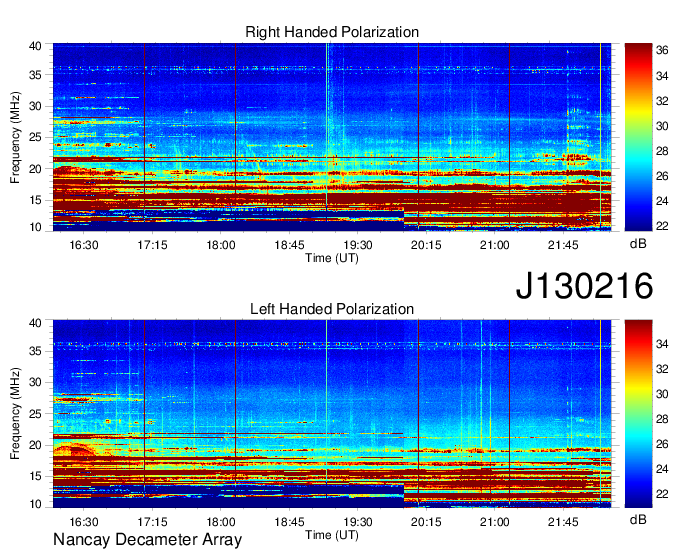680x552 pixels.
Task: Click the 25 MHz tick on the upper plot
Action: pos(36,137)
